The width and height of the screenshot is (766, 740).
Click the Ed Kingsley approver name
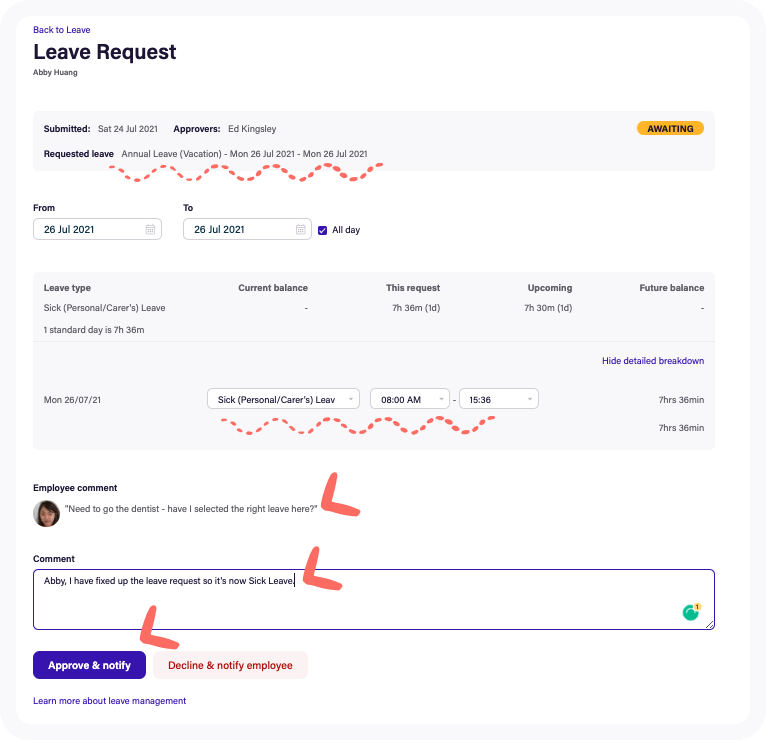pyautogui.click(x=252, y=129)
